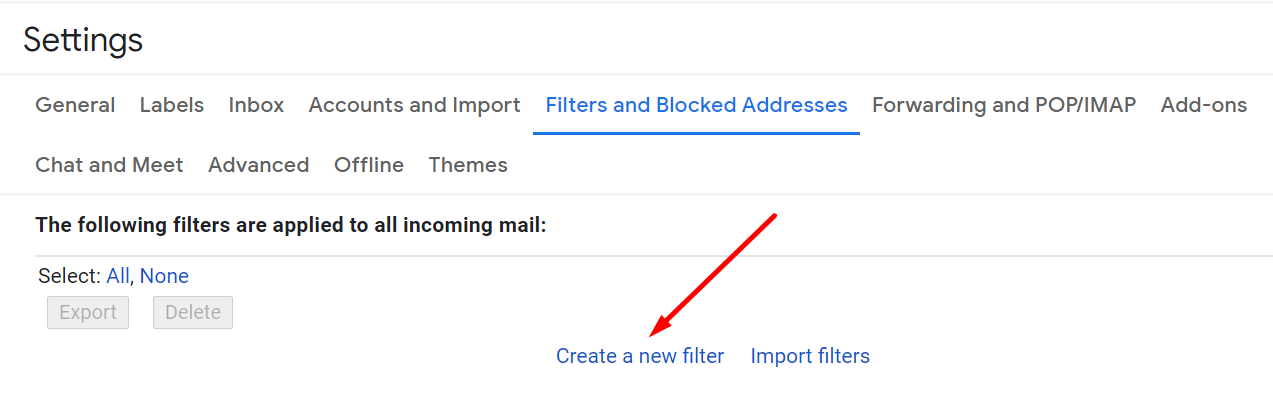Go to the Inbox settings tab
1273x404 pixels.
pos(256,105)
